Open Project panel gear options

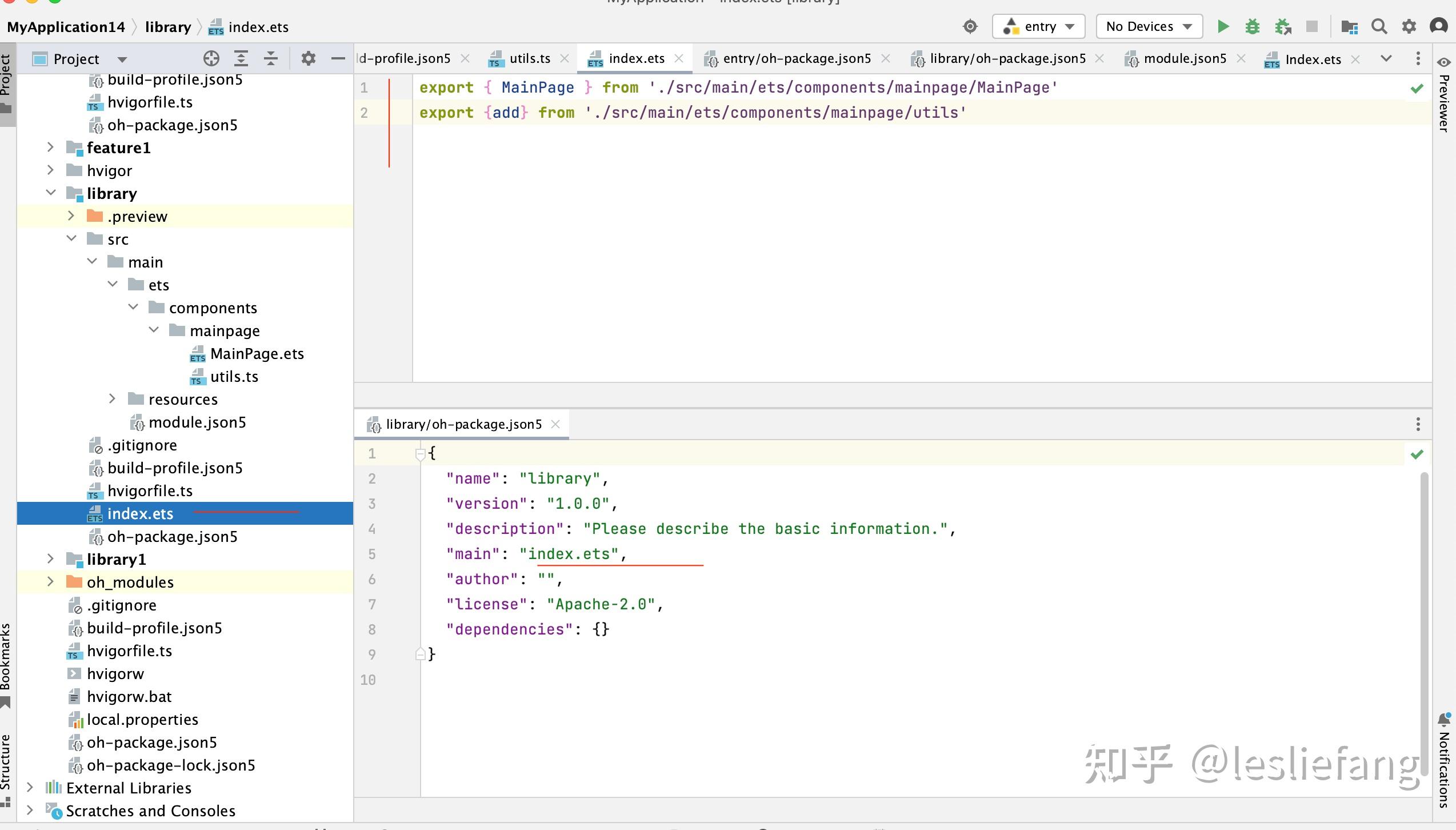(x=309, y=59)
